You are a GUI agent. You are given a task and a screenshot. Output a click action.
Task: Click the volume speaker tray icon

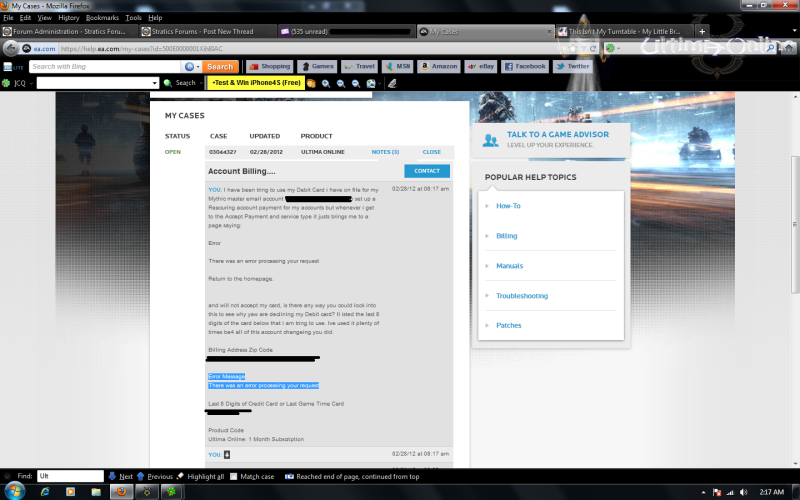pyautogui.click(x=743, y=492)
